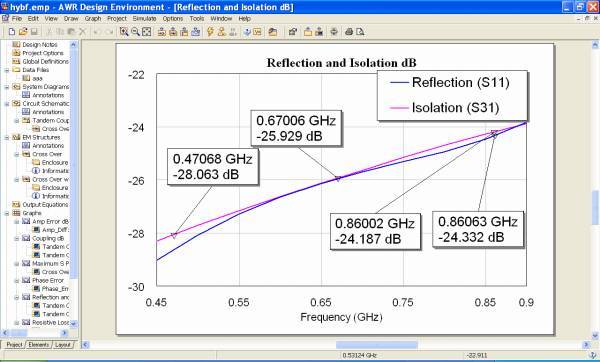
Task: Click the Zoom Out magnifier icon
Action: pyautogui.click(x=135, y=32)
